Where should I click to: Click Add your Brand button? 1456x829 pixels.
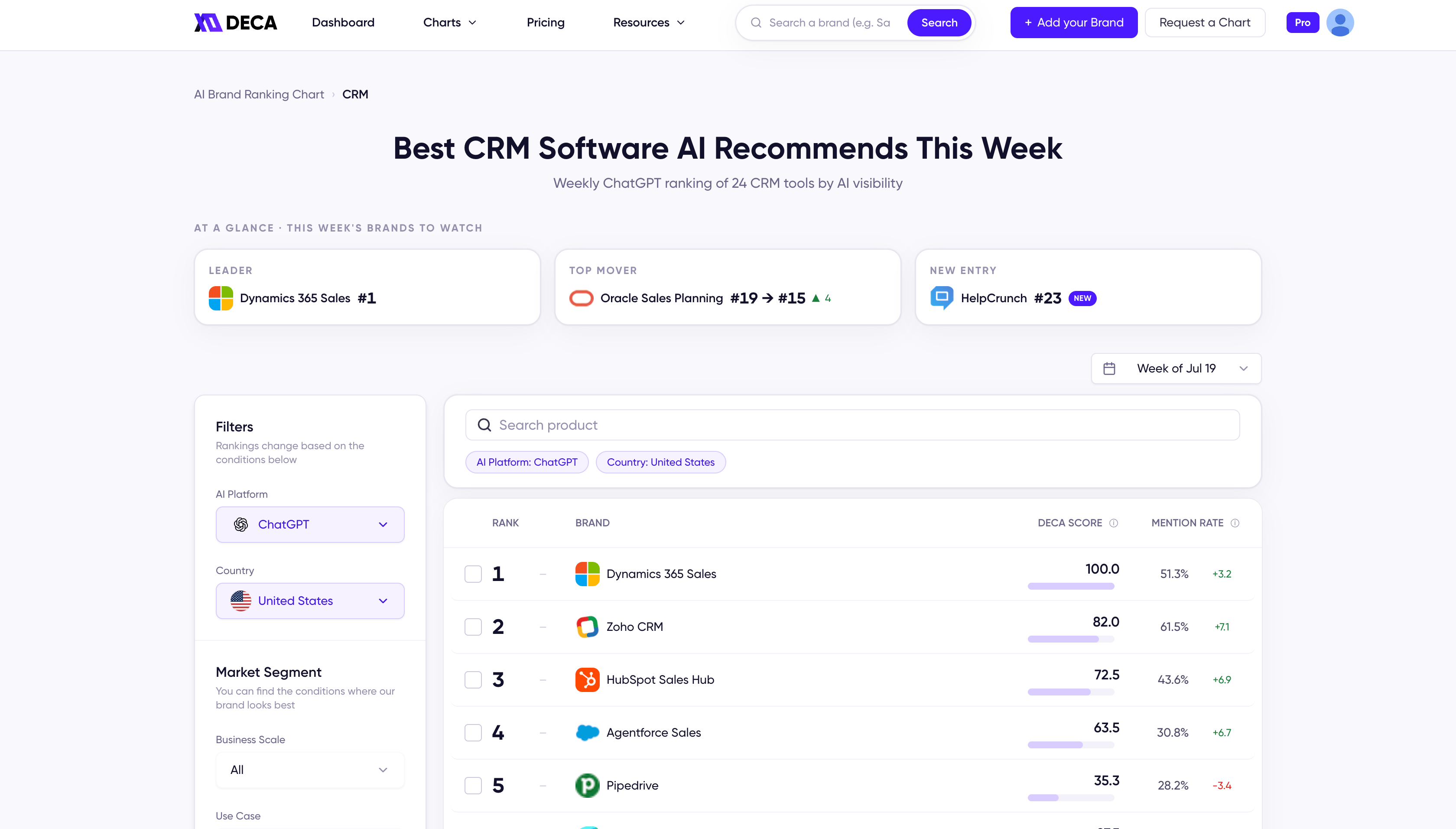(1074, 23)
